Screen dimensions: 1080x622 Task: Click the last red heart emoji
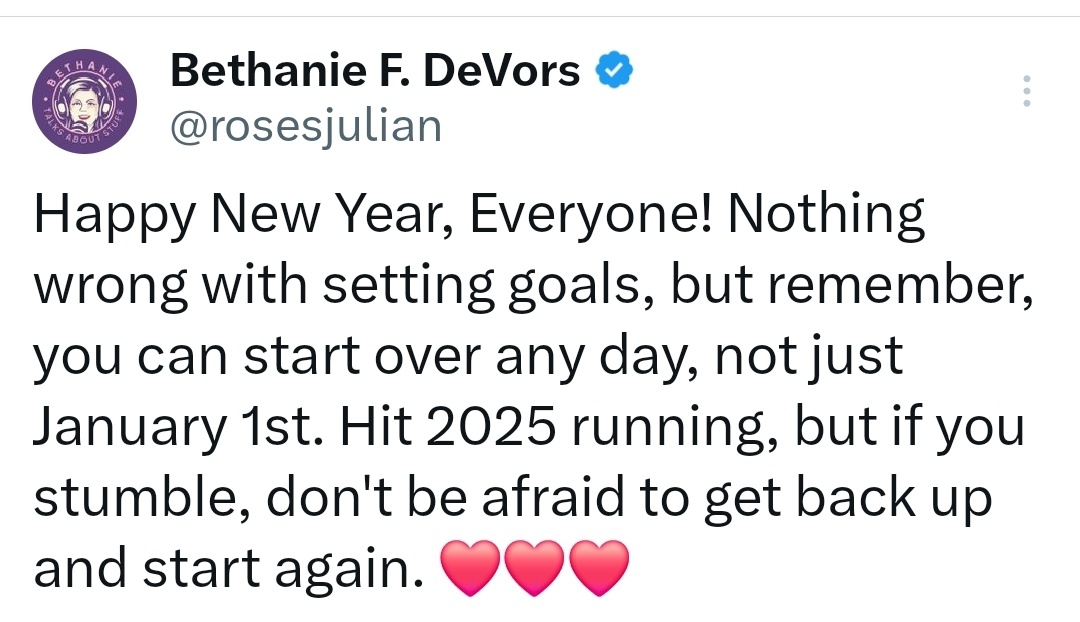point(599,568)
